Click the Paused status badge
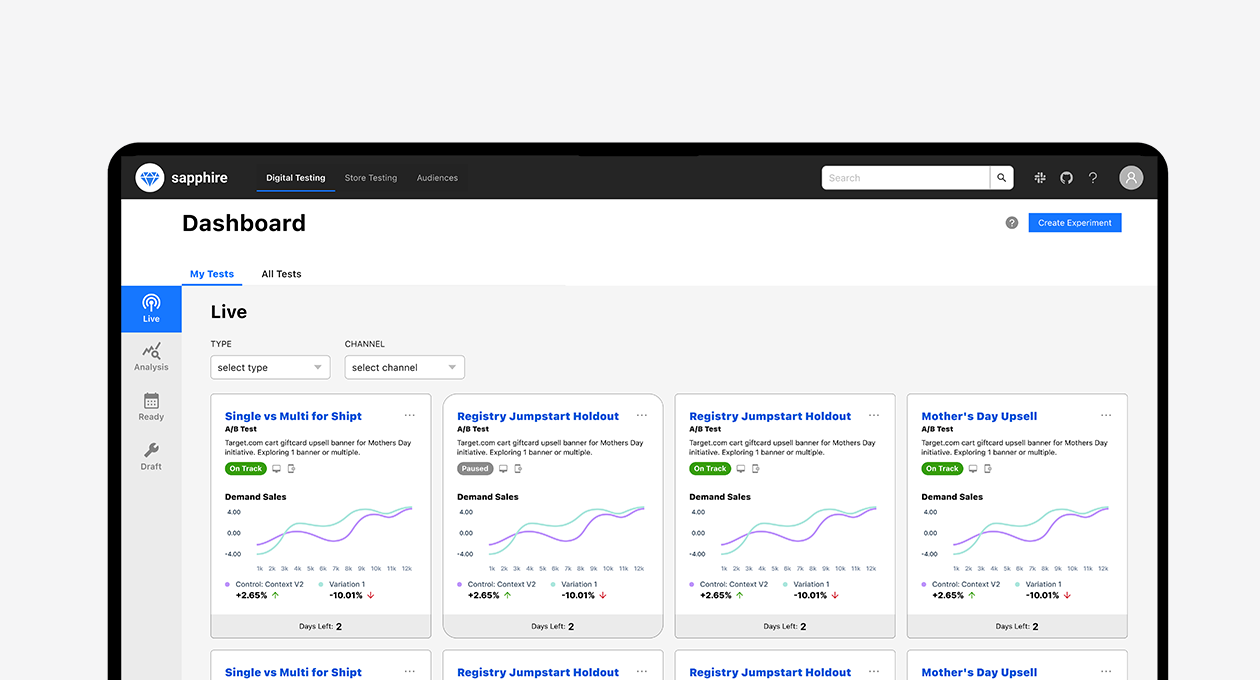This screenshot has height=680, width=1260. [475, 468]
